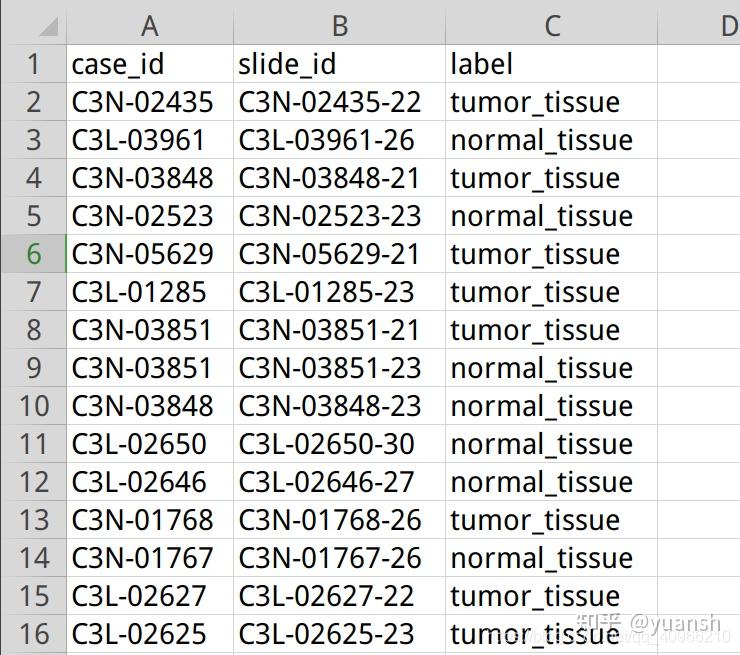Select row 10 header

point(33,406)
